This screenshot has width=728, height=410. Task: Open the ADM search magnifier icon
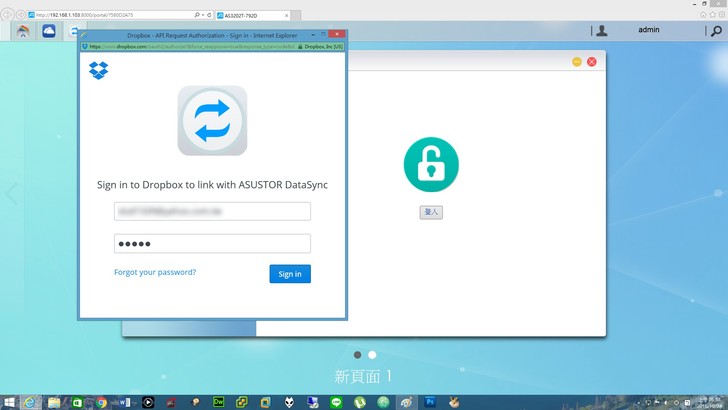(x=716, y=31)
